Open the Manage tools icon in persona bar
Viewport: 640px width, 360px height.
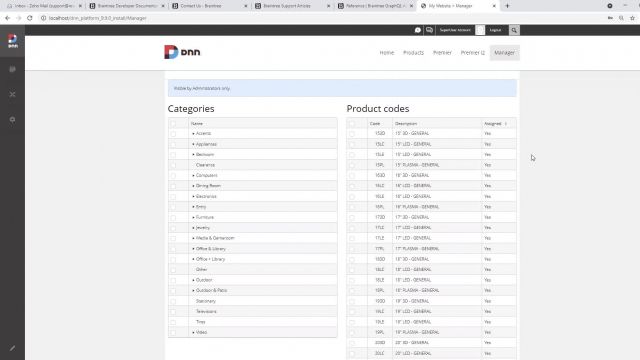12,94
